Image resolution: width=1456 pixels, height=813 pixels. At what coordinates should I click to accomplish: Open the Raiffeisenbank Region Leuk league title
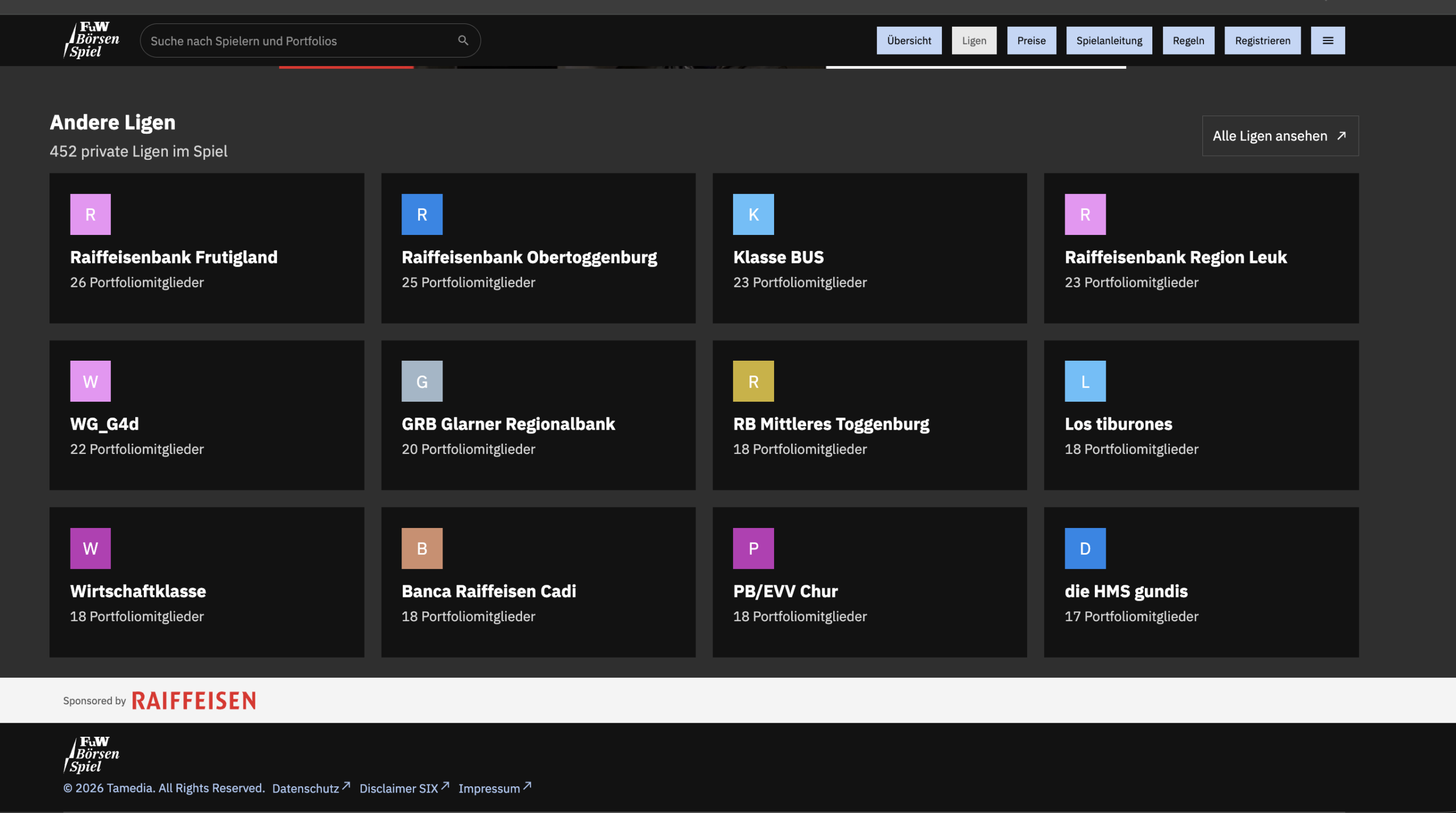1176,257
